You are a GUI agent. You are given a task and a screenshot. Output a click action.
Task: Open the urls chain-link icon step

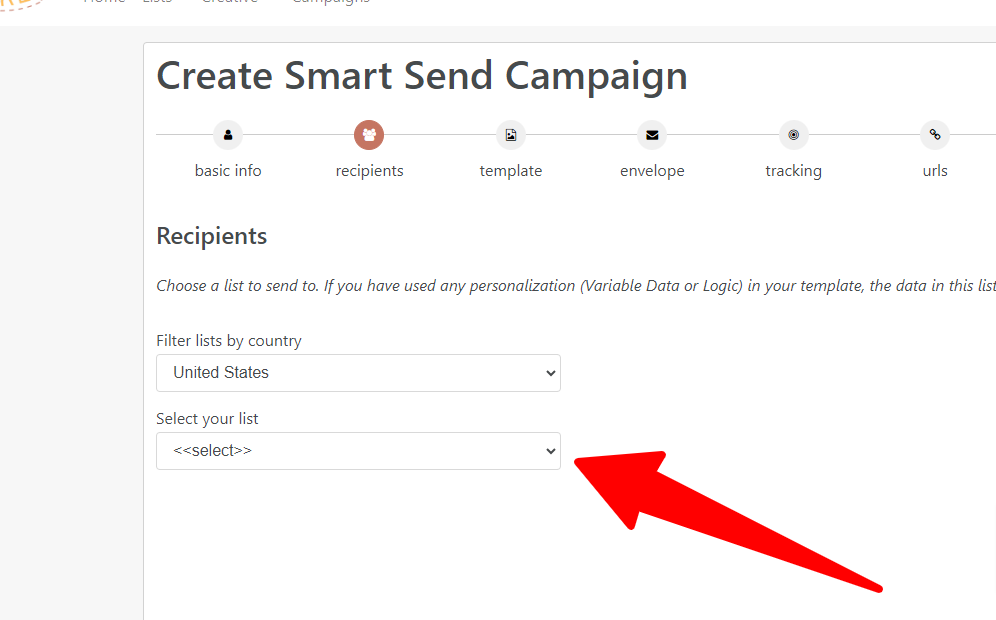(935, 135)
